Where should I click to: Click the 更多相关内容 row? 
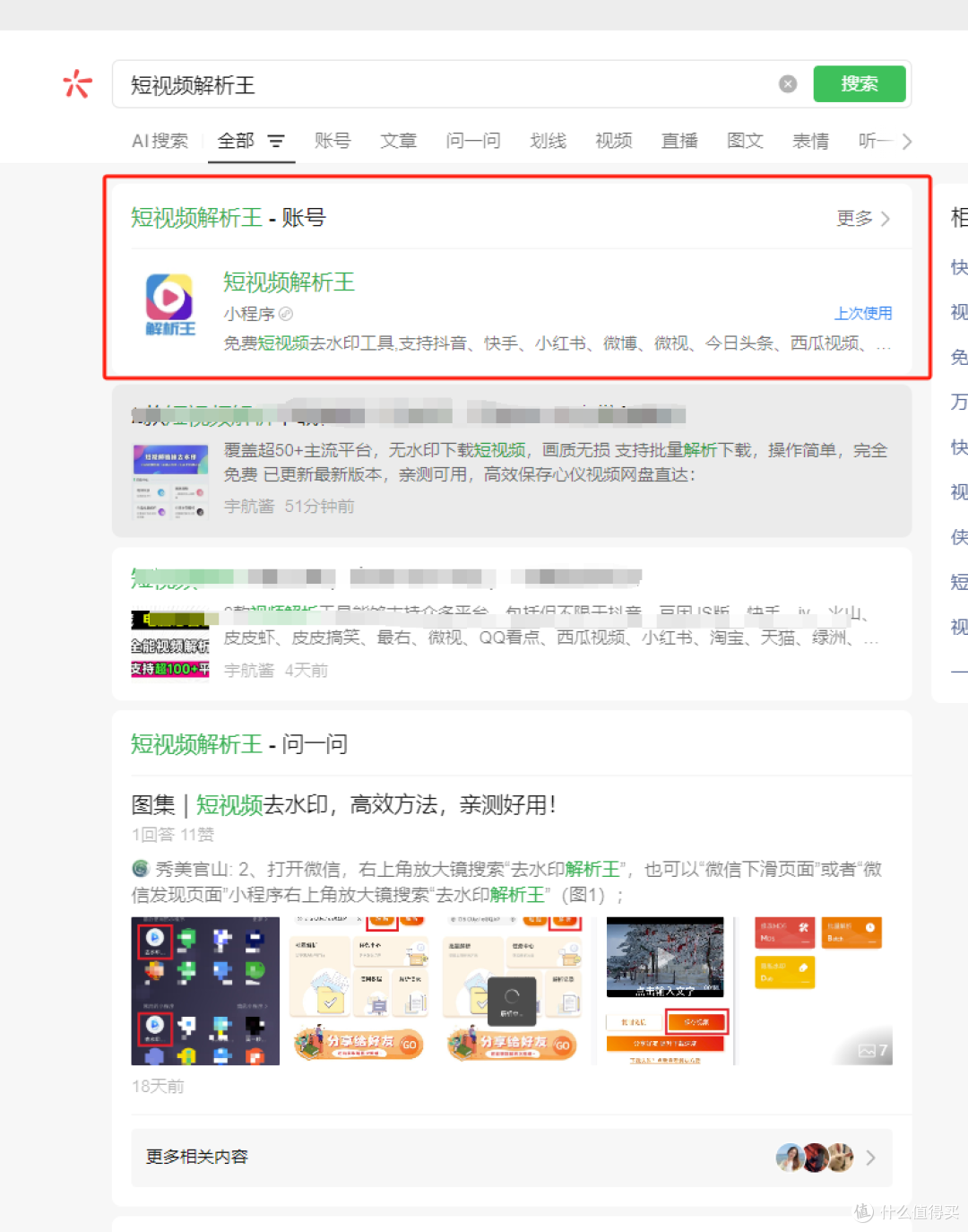(512, 1157)
